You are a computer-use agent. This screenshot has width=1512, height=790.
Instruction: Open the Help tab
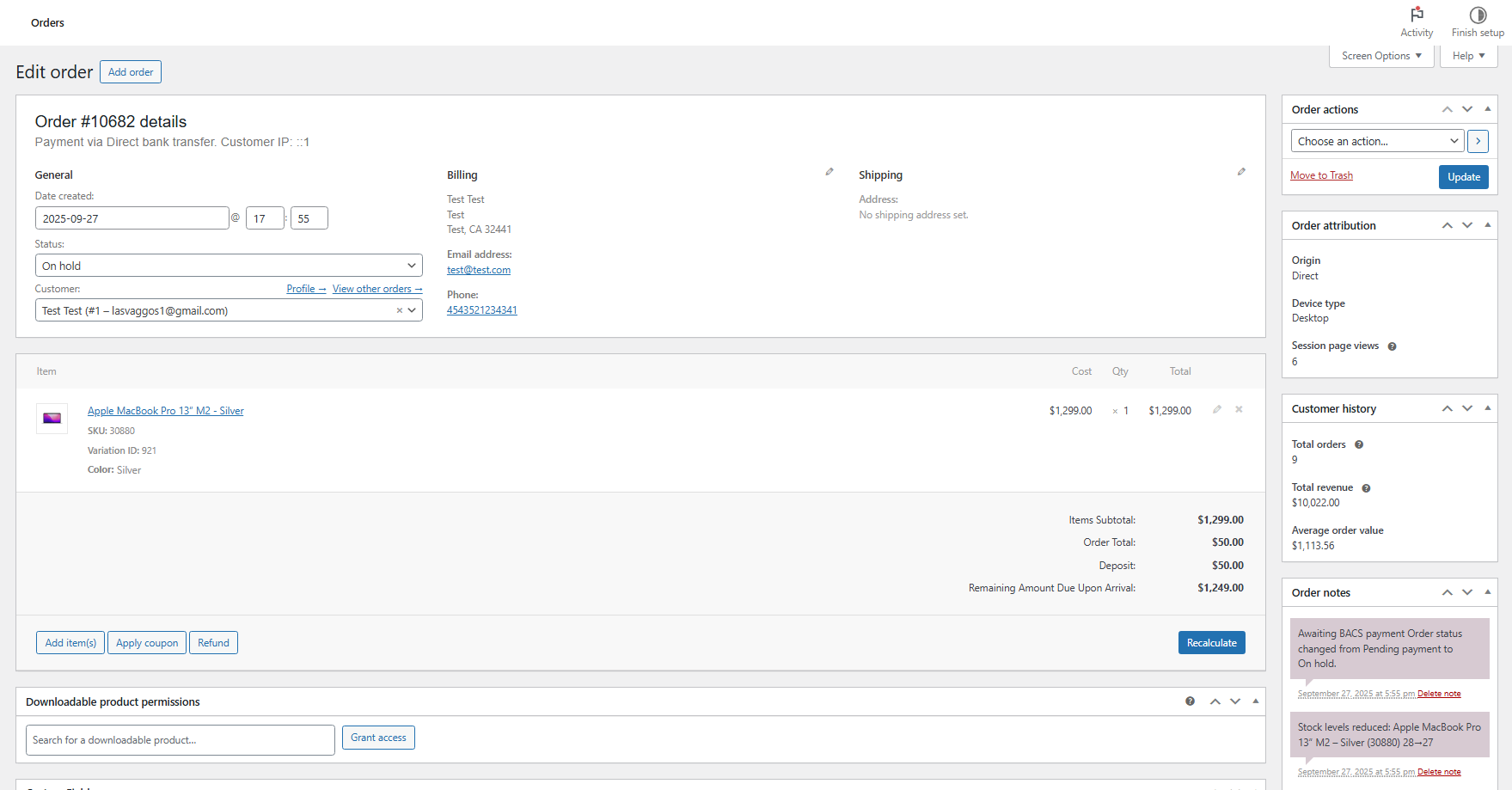[x=1468, y=56]
